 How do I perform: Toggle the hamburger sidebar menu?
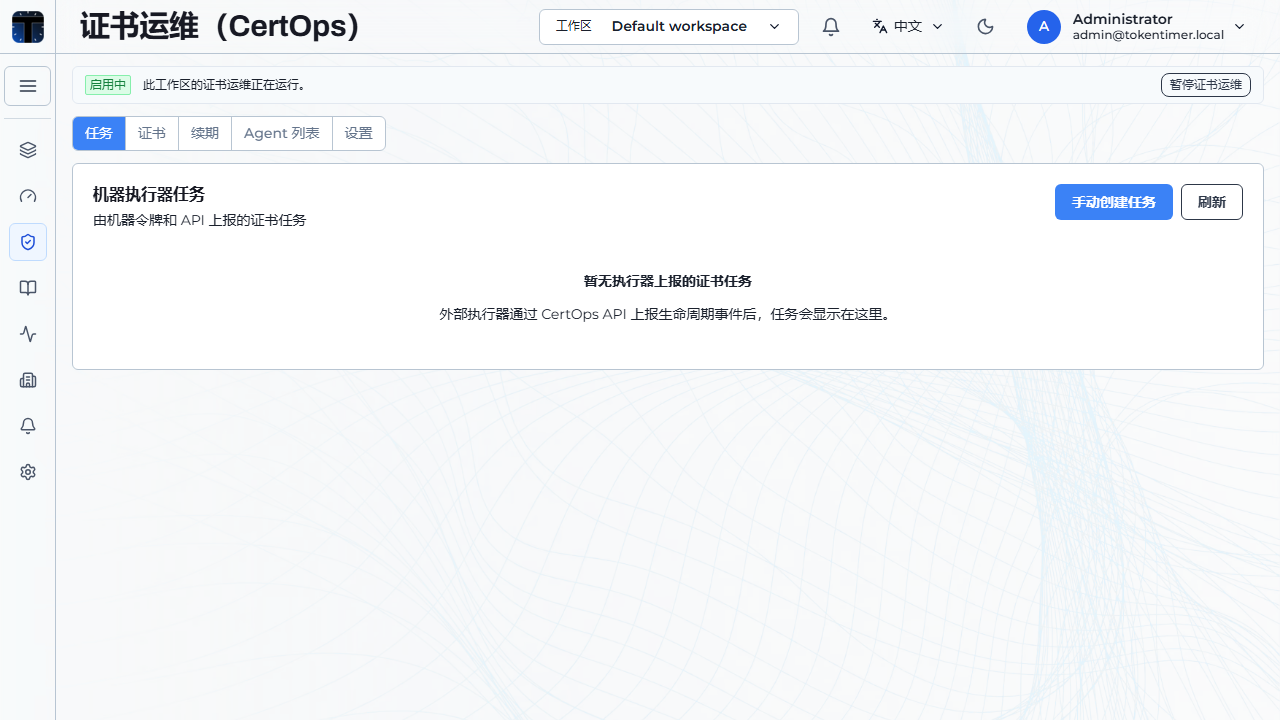coord(28,86)
